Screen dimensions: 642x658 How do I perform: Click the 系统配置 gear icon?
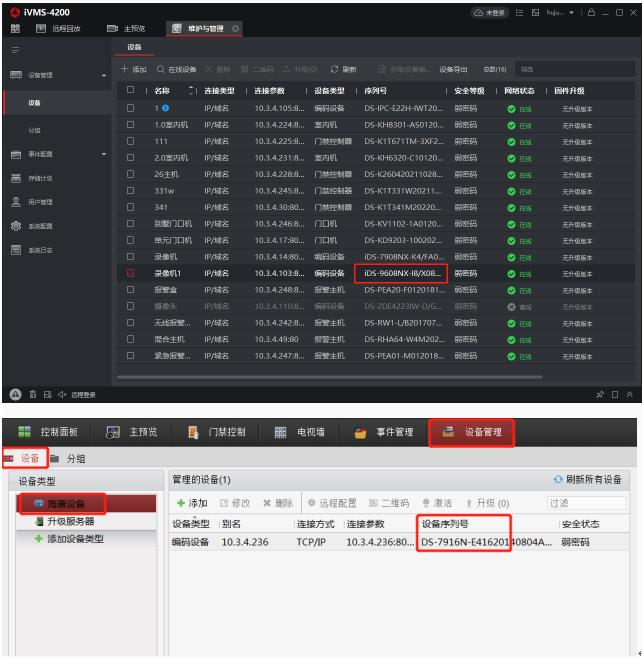pos(16,226)
